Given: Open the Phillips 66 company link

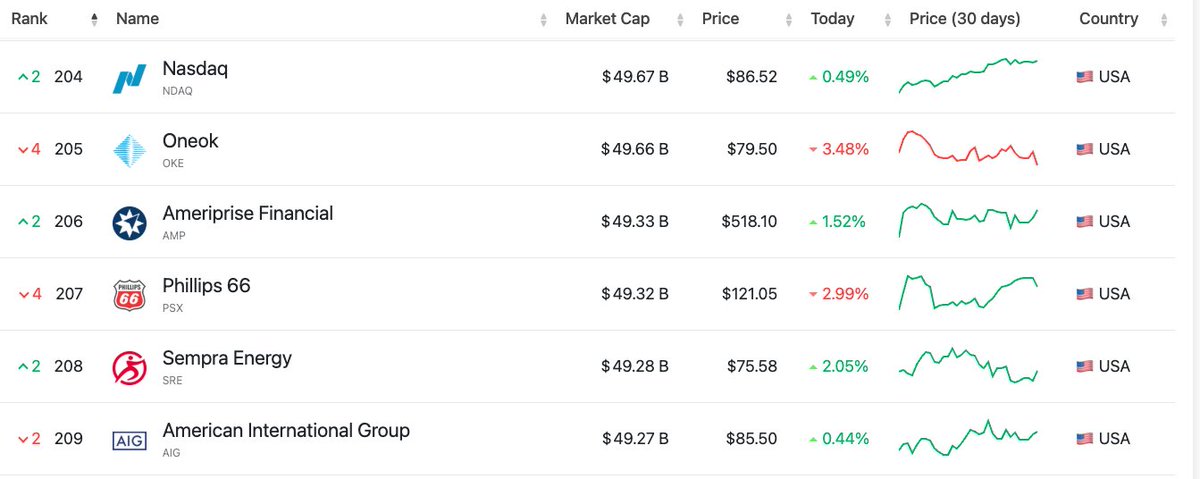Looking at the screenshot, I should [206, 286].
